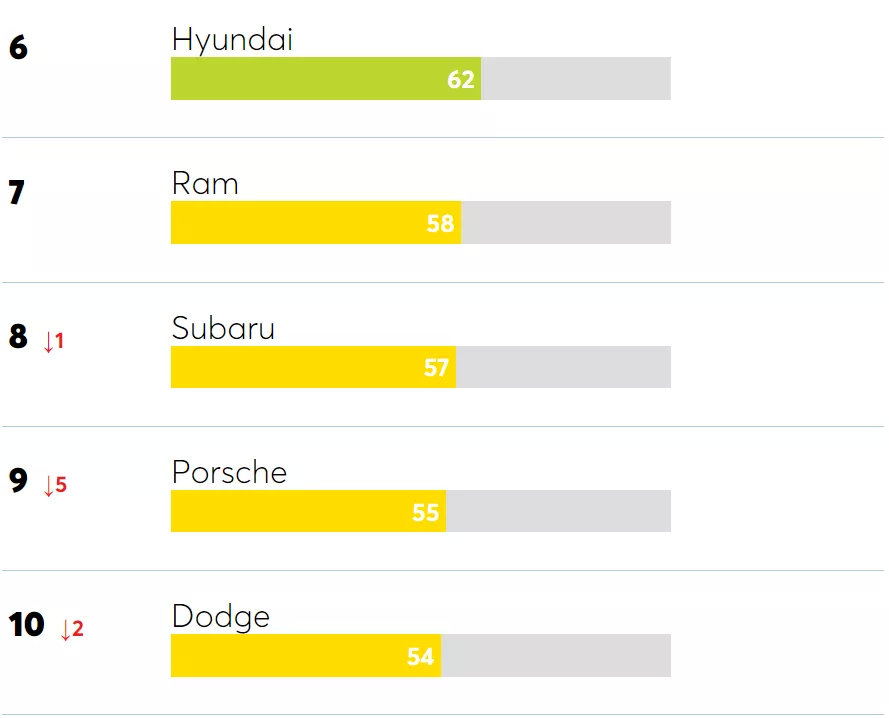Click the score number 58
The image size is (889, 718).
coord(441,224)
